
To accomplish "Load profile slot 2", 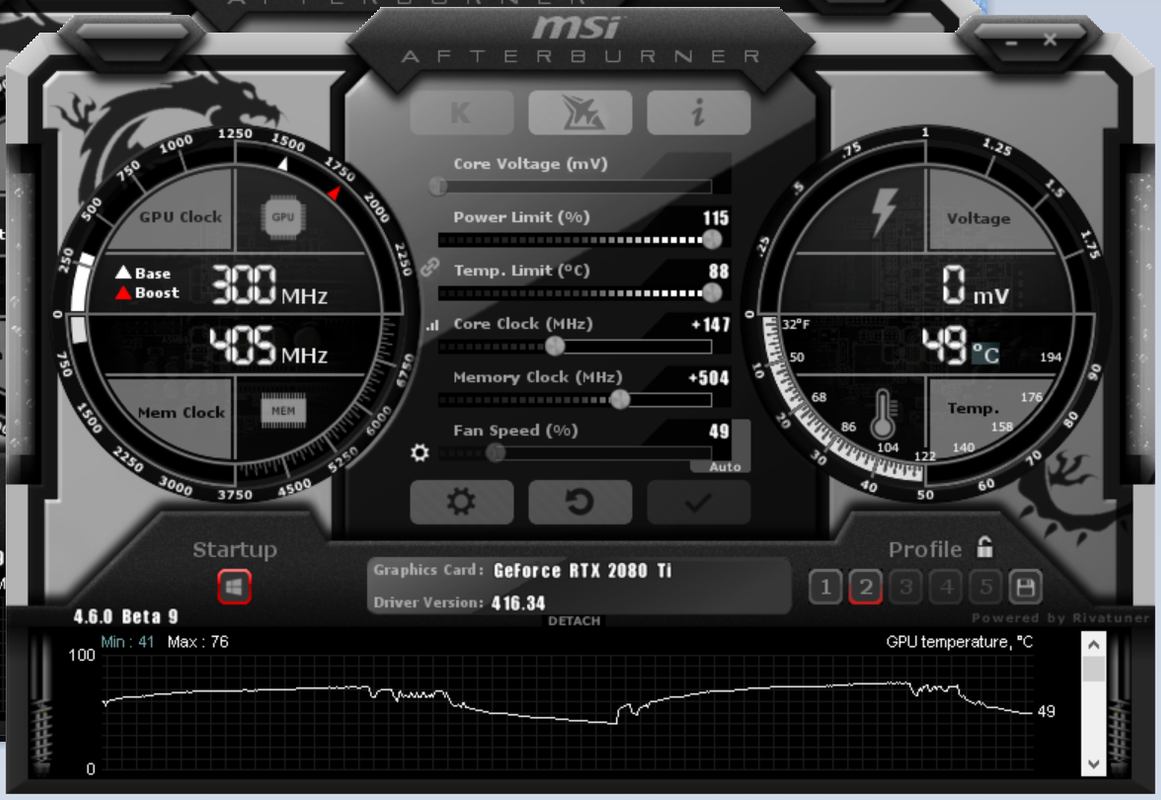I will (x=866, y=587).
